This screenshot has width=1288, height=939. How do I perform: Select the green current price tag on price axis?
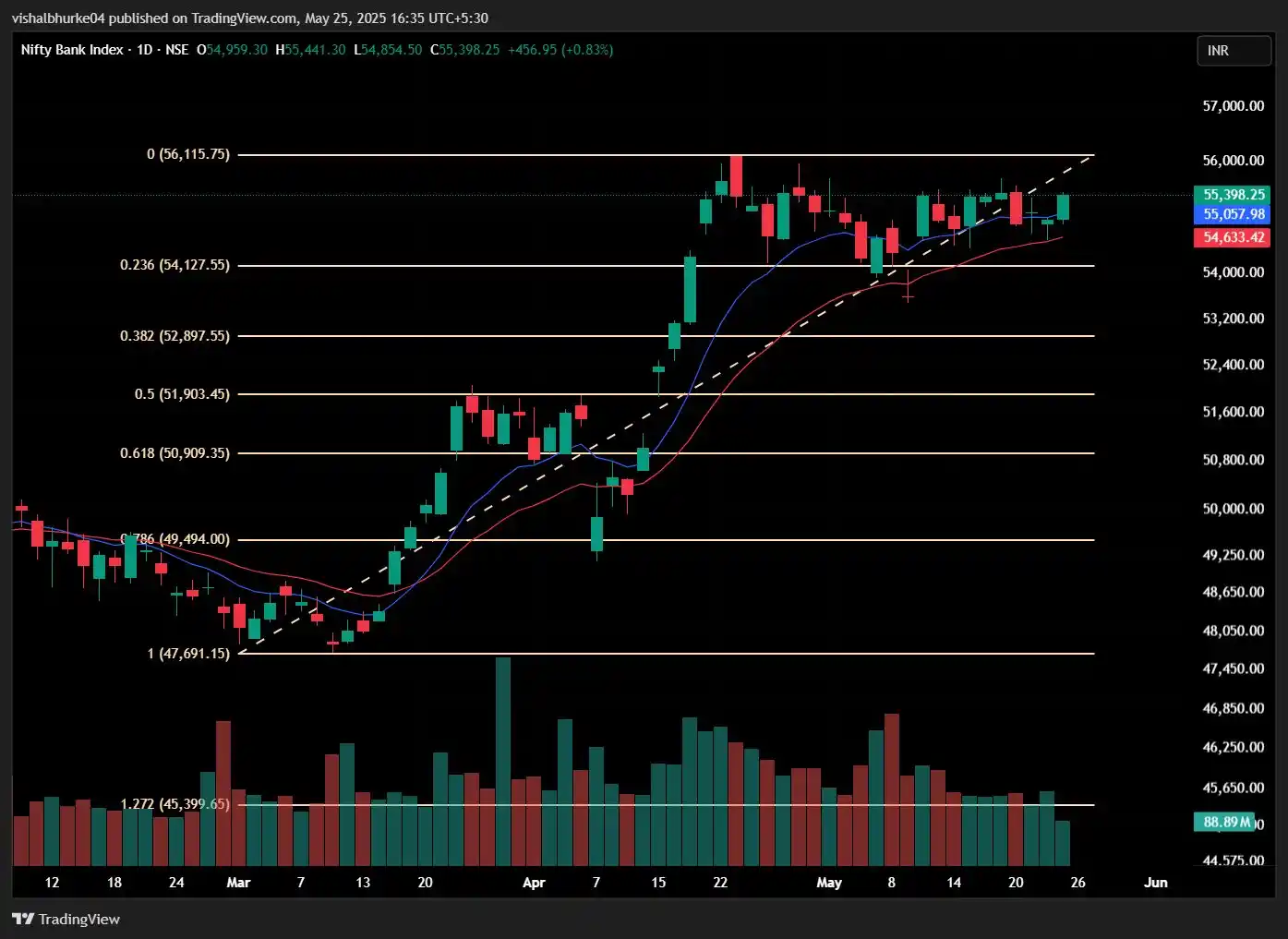point(1233,195)
